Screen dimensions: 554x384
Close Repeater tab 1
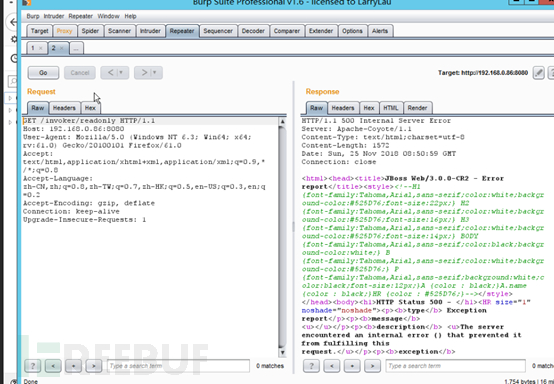41,48
